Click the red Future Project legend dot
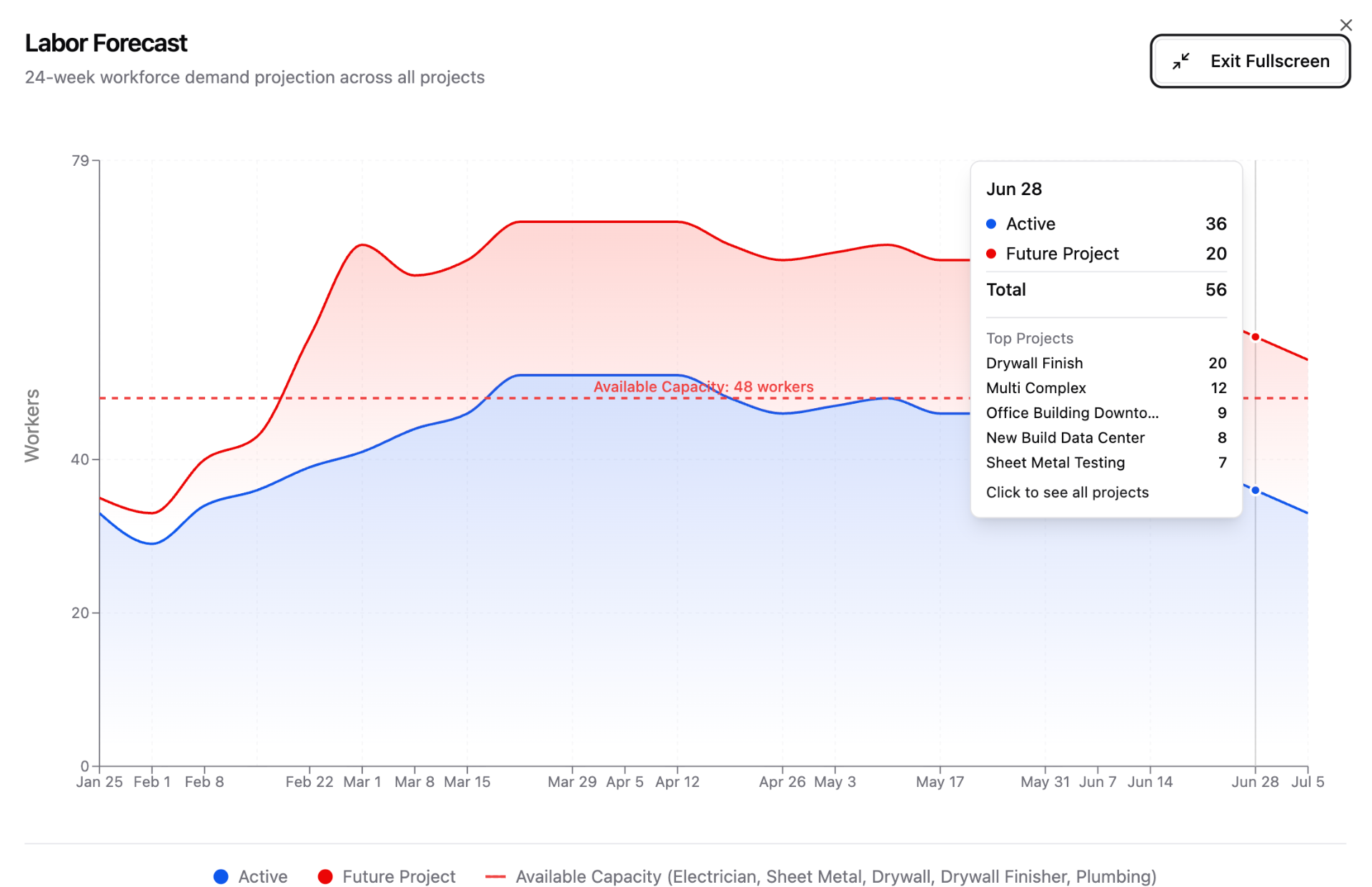The image size is (1372, 887). coord(325,876)
